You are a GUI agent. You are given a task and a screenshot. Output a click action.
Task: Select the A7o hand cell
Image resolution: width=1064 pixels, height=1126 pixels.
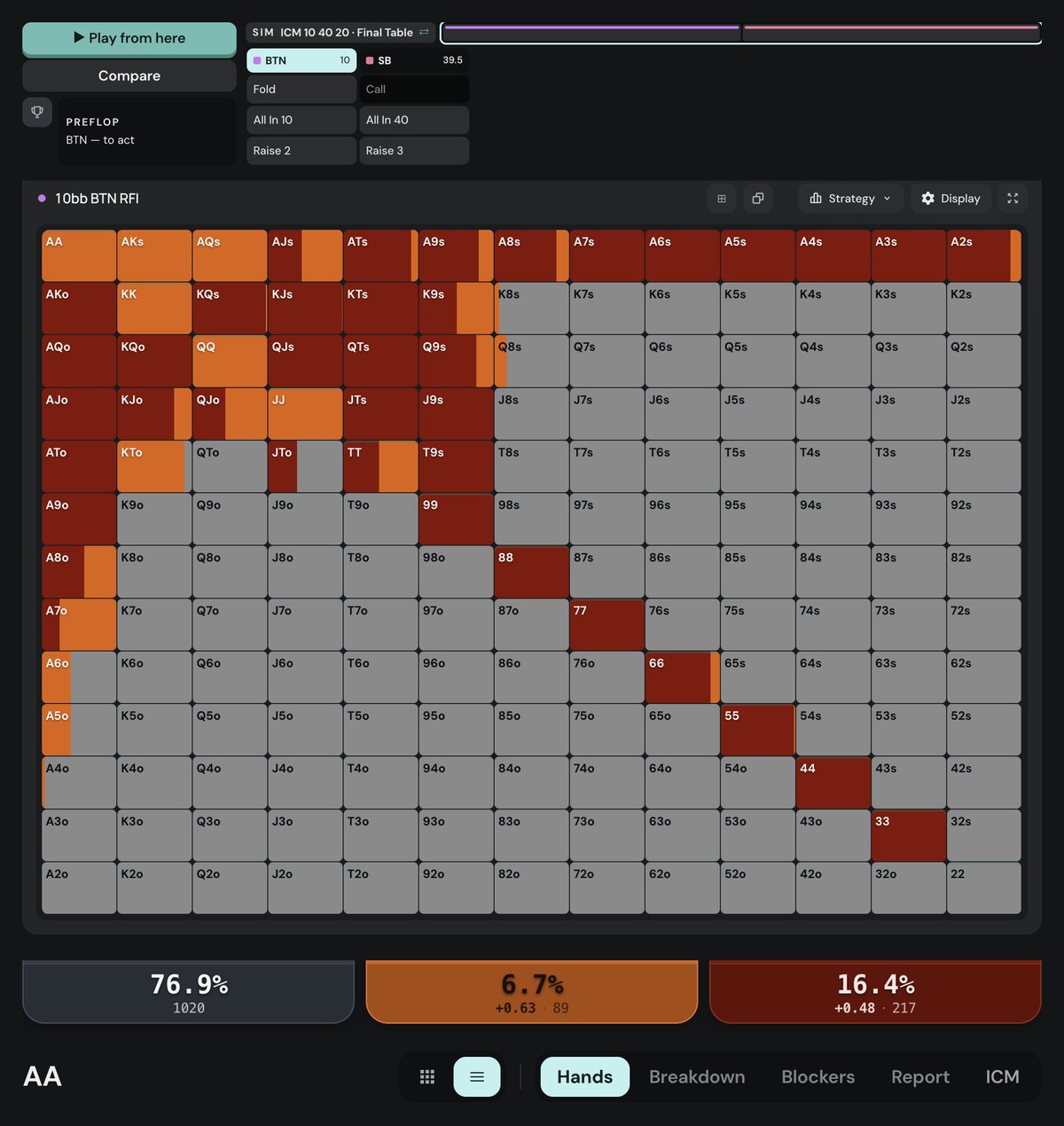[x=79, y=625]
